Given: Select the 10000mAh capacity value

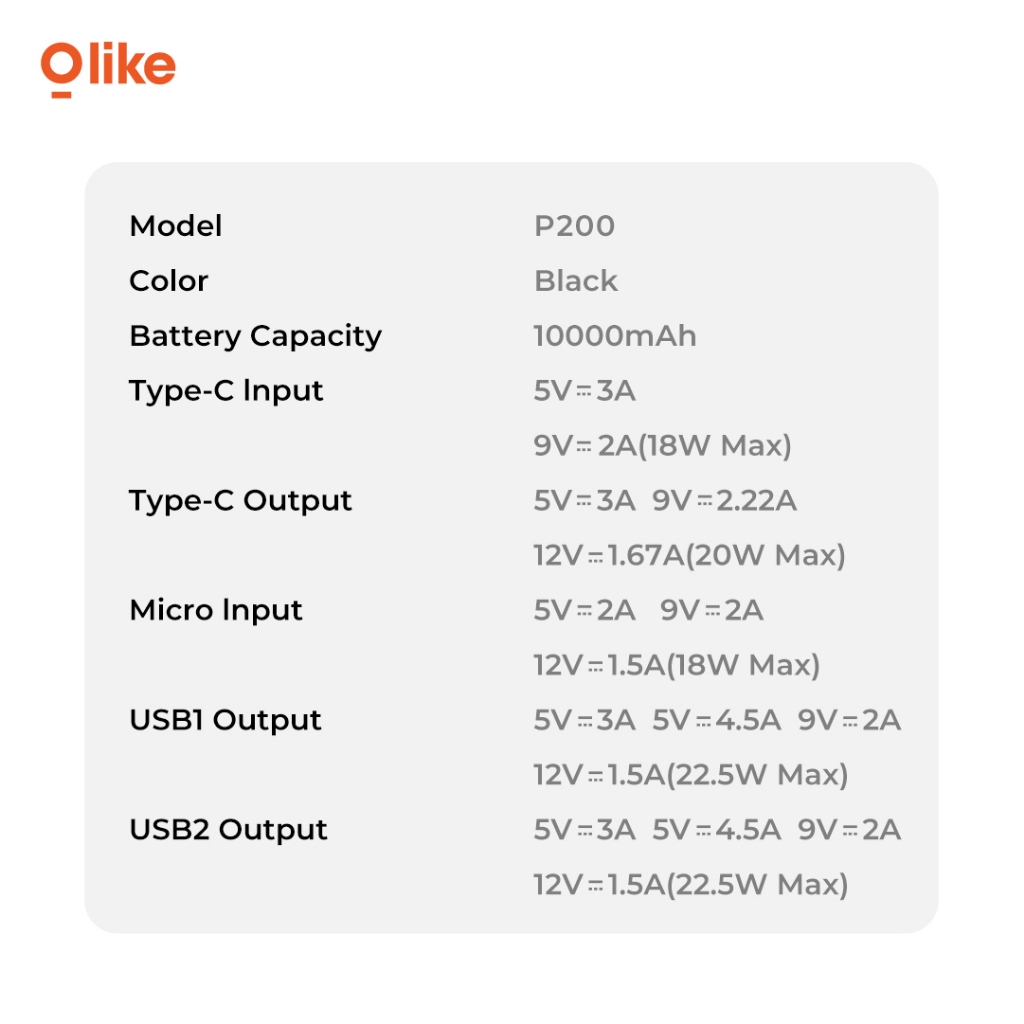Looking at the screenshot, I should point(615,336).
